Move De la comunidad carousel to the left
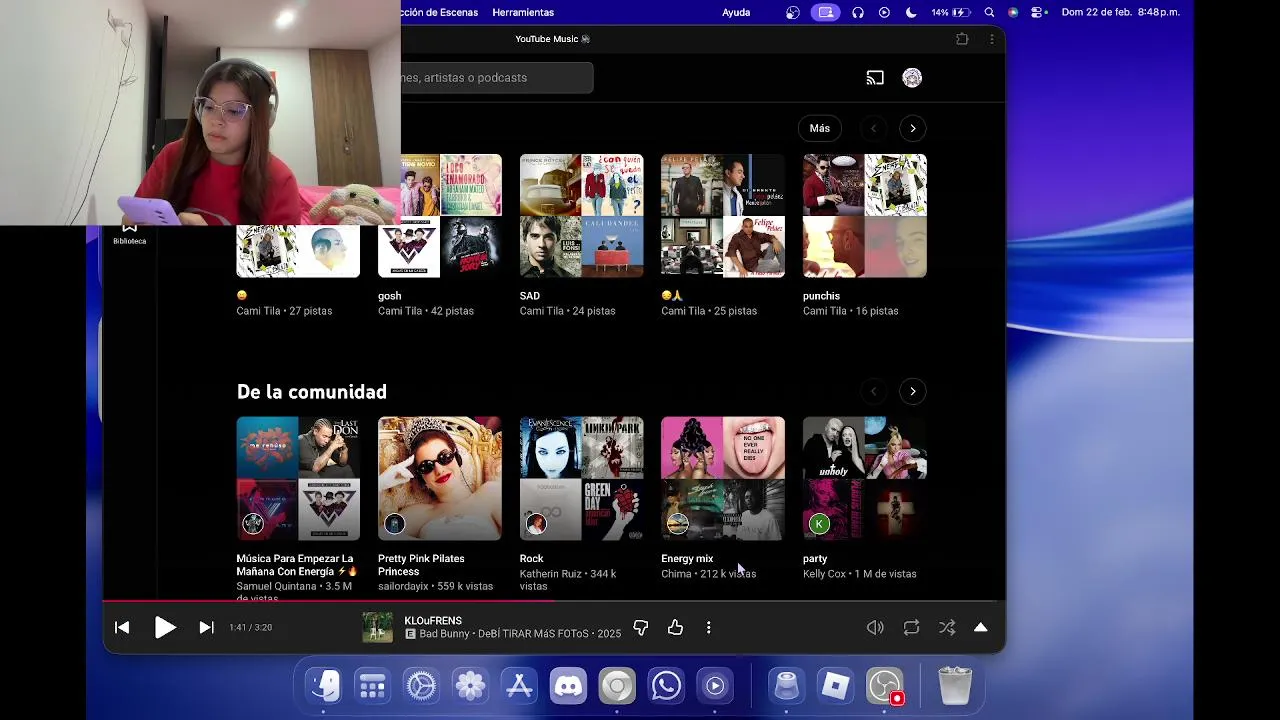This screenshot has height=720, width=1280. coord(873,391)
